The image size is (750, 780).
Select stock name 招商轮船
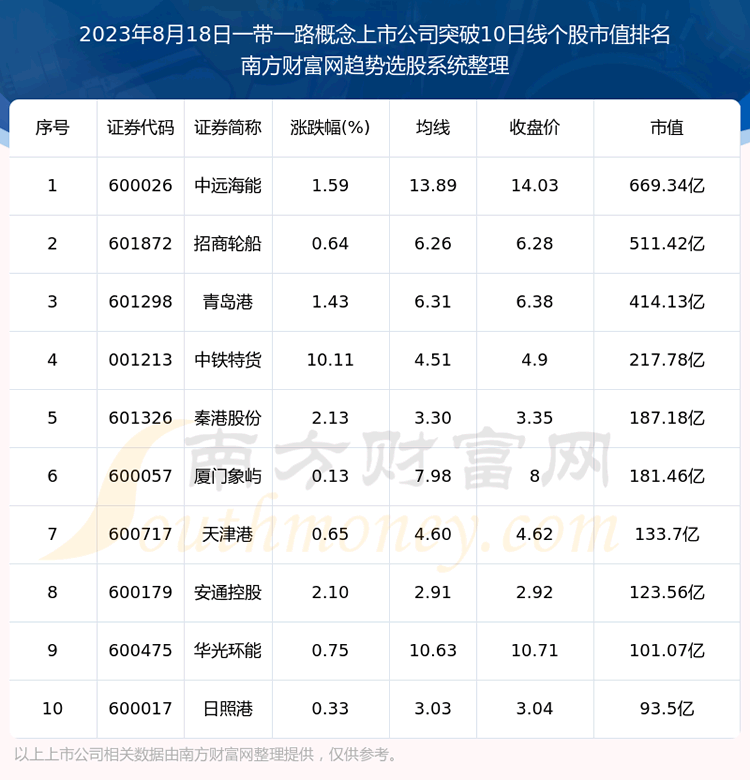point(228,244)
